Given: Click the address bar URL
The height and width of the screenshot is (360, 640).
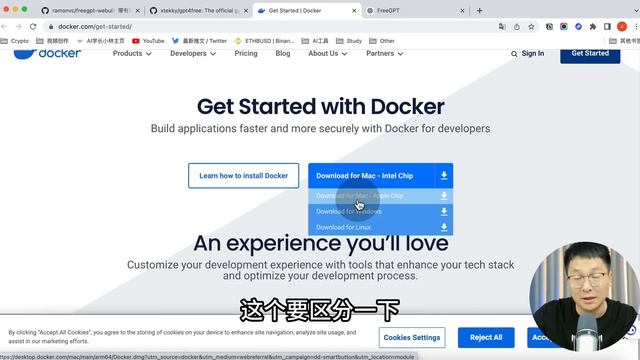Looking at the screenshot, I should [x=95, y=27].
